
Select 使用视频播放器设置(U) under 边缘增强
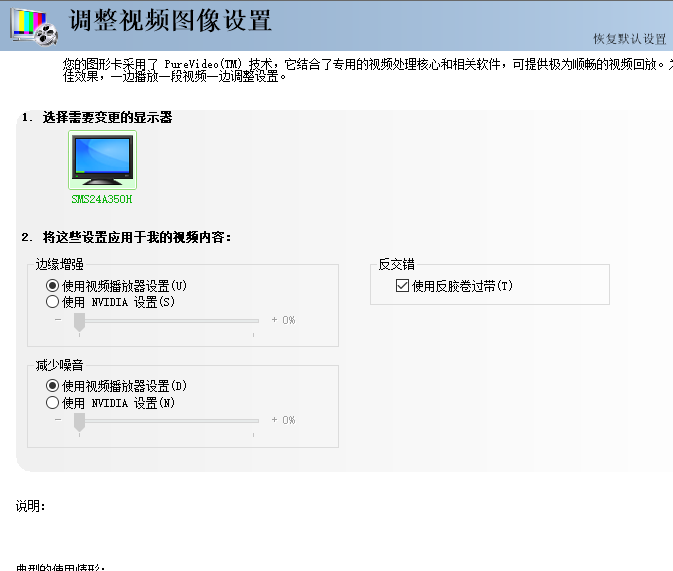(53, 286)
